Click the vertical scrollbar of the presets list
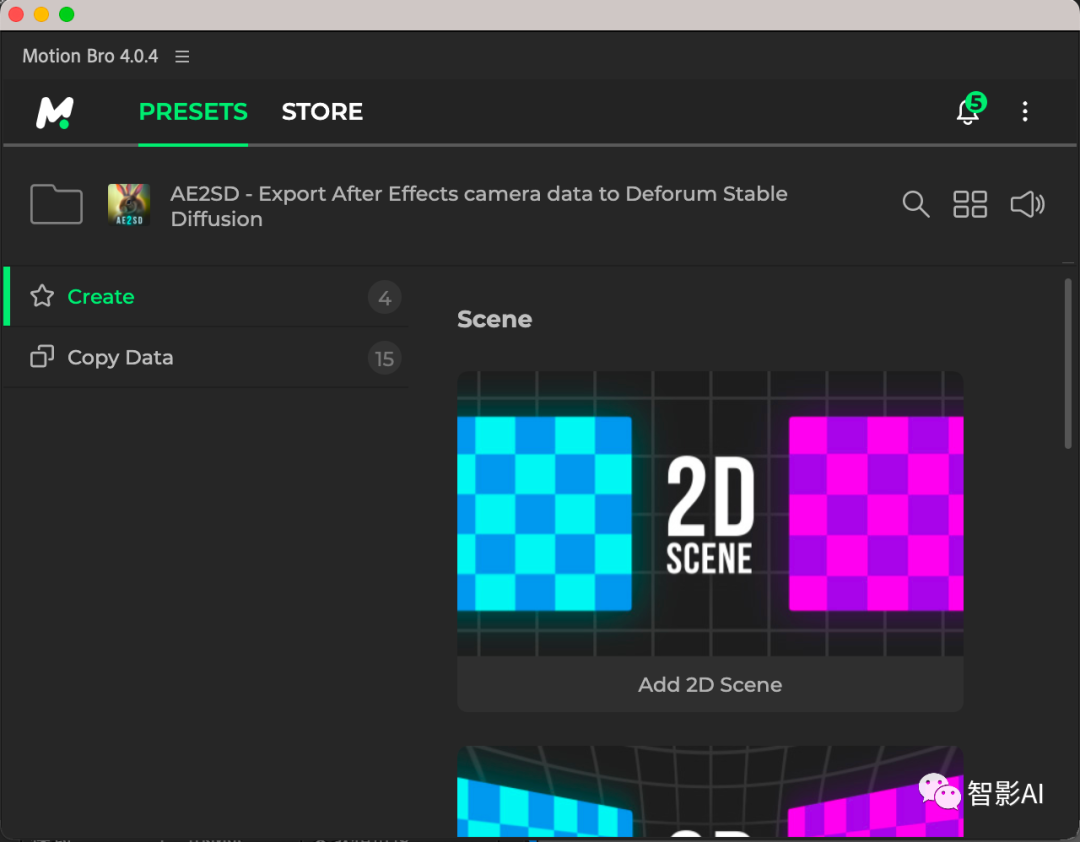Screen dimensions: 1080x842 pos(1068,364)
